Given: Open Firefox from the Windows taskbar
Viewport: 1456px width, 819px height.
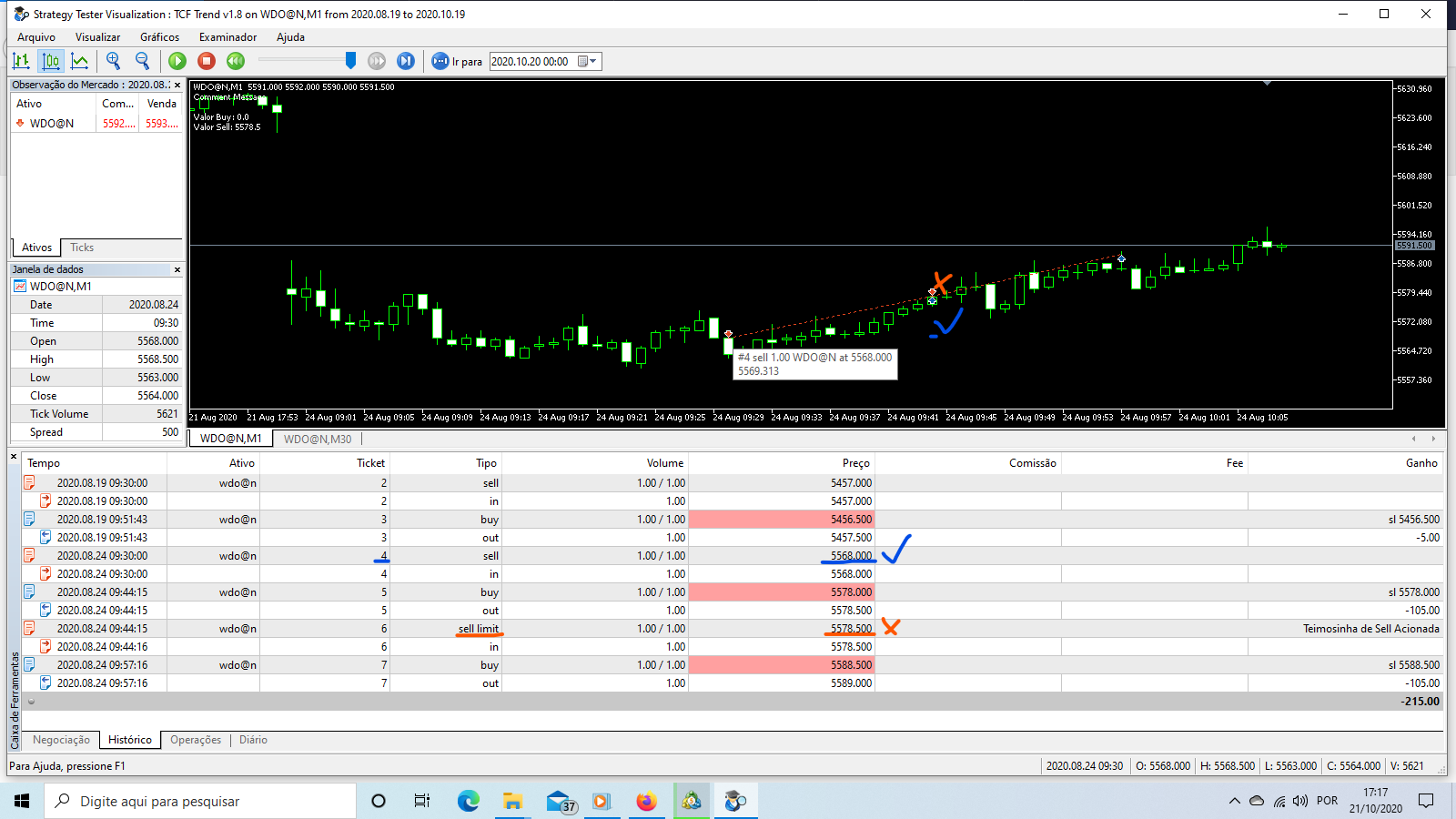Looking at the screenshot, I should (646, 801).
